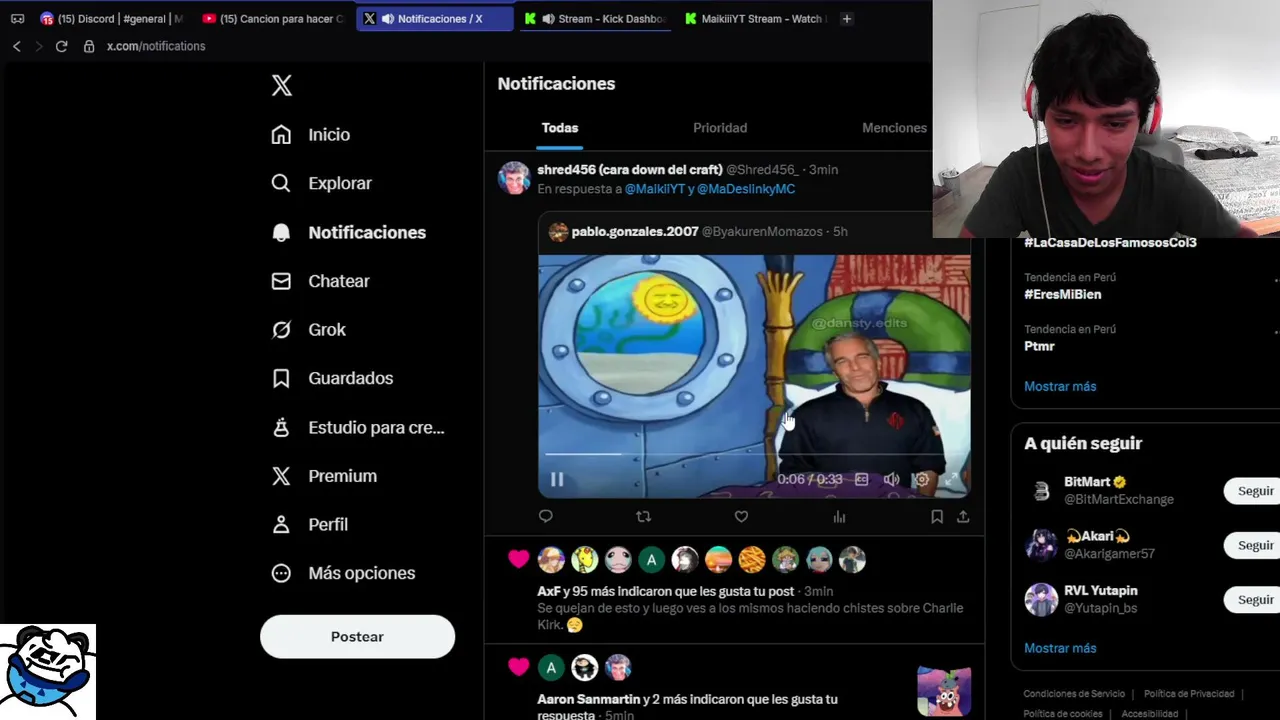Image resolution: width=1280 pixels, height=720 pixels.
Task: Open Condiciones de Servicio link
Action: (x=1074, y=694)
